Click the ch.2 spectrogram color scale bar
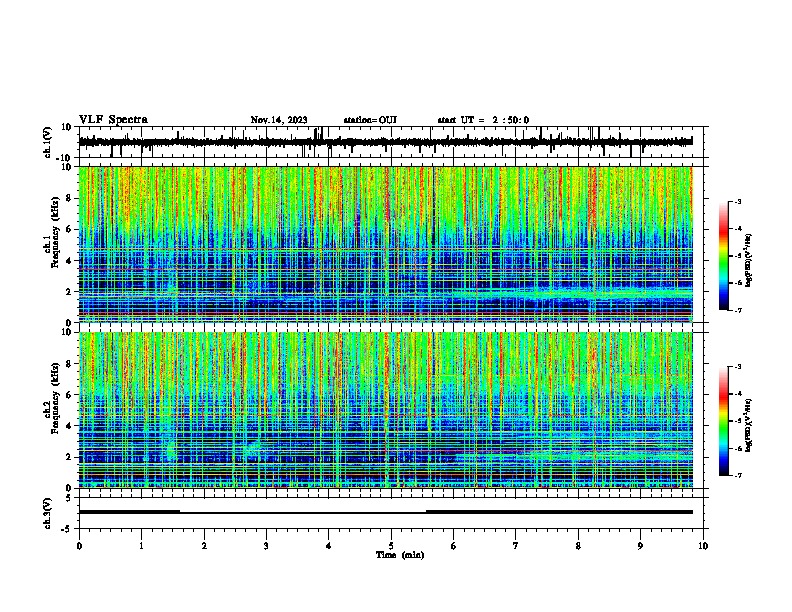Screen dimensions: 792x612 [x=723, y=421]
